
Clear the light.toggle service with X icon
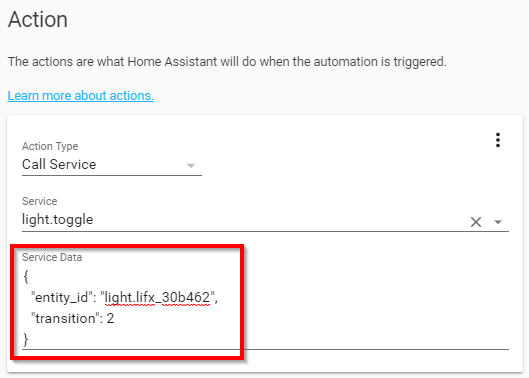(476, 222)
